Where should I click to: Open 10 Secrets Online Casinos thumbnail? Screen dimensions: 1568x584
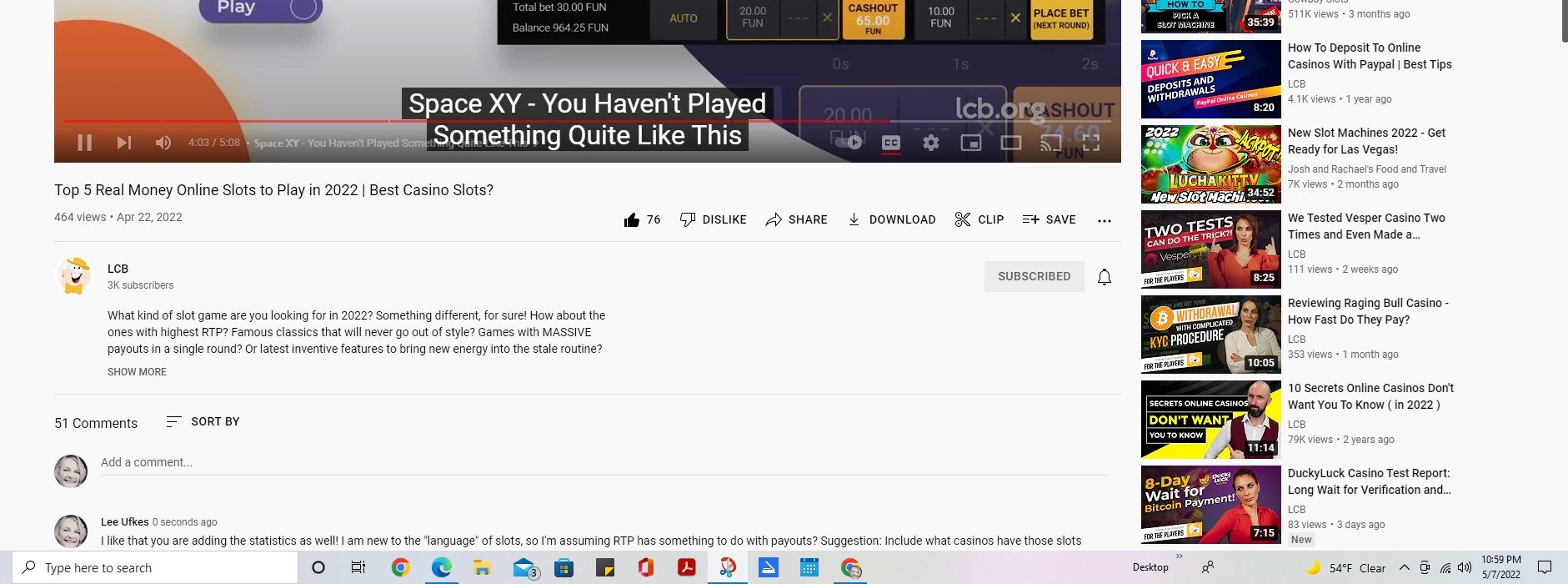(x=1210, y=420)
